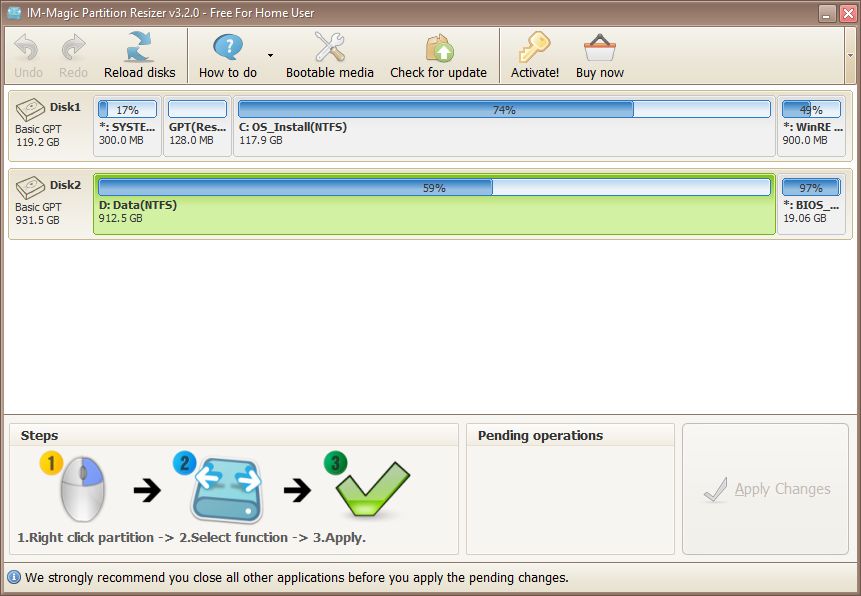This screenshot has width=861, height=596.
Task: Select the GPT Reserved 128.0 MB partition
Action: click(197, 124)
